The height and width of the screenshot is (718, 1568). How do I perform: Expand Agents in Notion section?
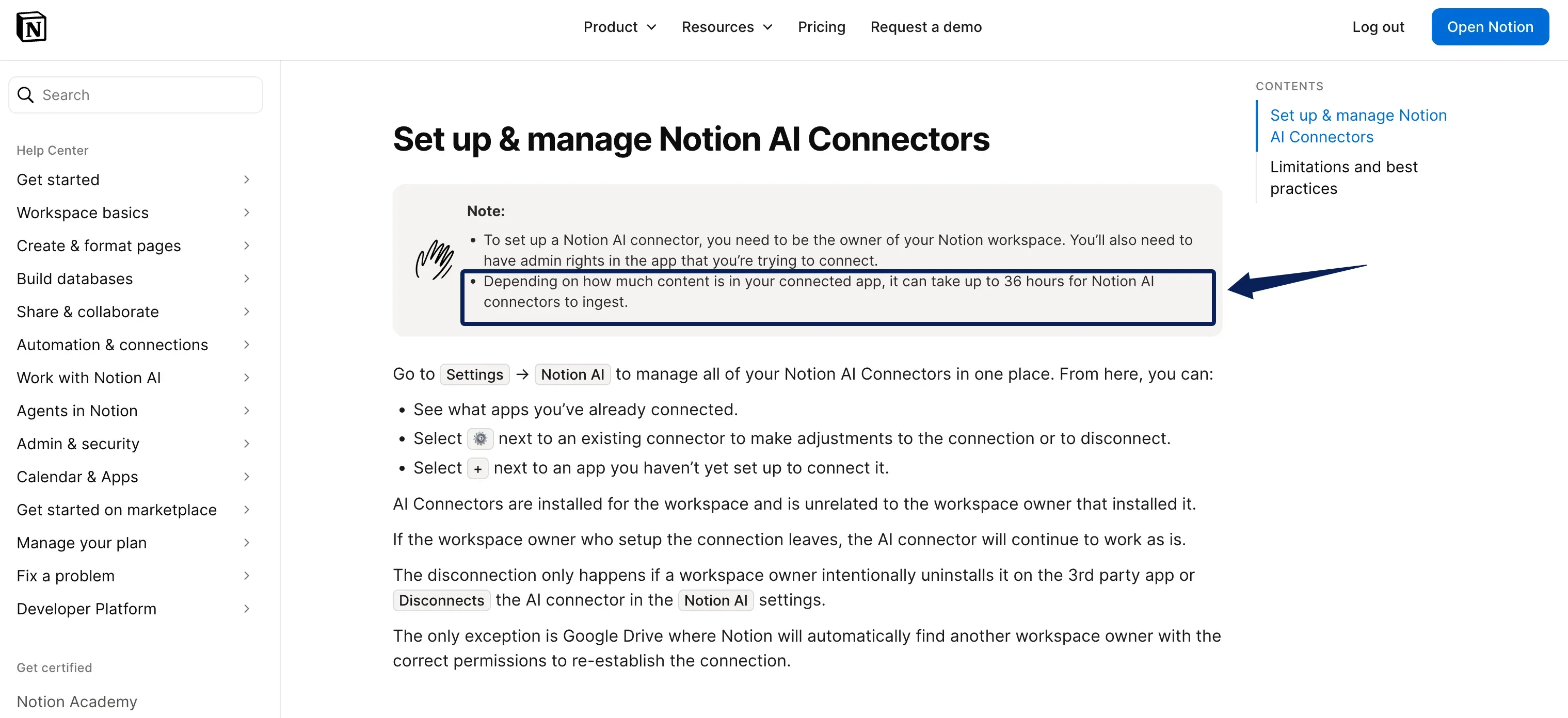click(134, 411)
